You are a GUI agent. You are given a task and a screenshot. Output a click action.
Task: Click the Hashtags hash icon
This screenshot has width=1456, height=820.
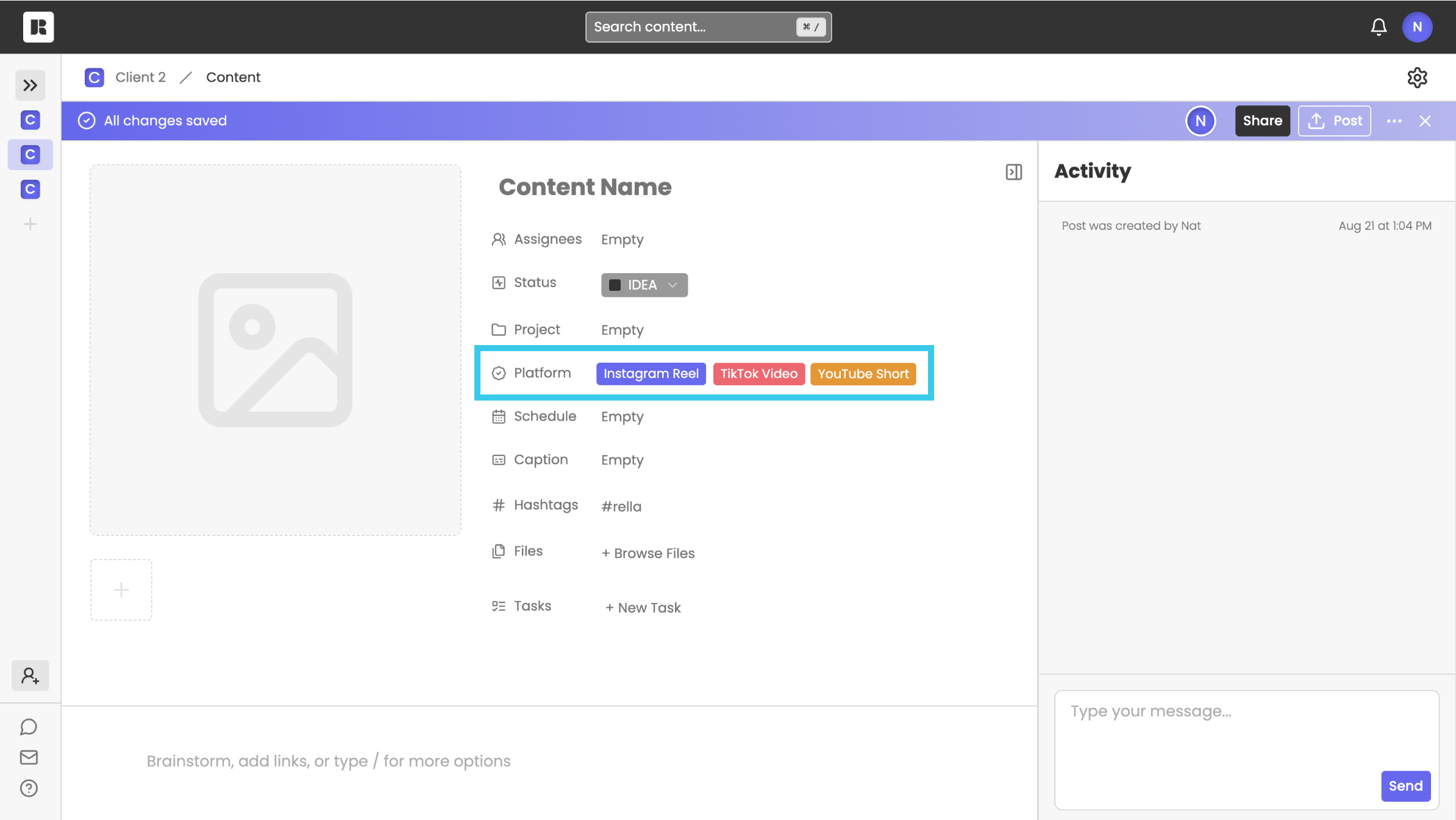pos(498,505)
